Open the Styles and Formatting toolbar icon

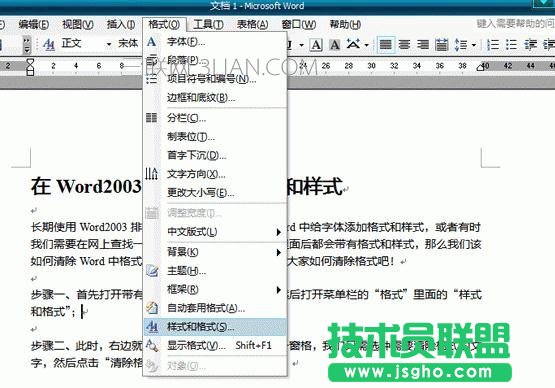[48, 45]
